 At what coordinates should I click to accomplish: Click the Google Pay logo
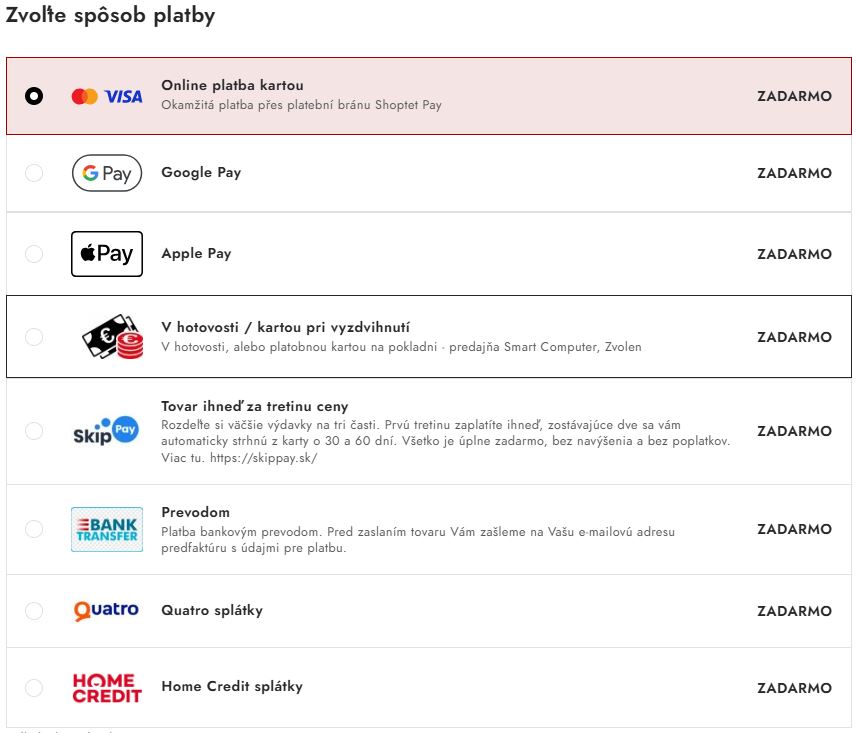107,173
